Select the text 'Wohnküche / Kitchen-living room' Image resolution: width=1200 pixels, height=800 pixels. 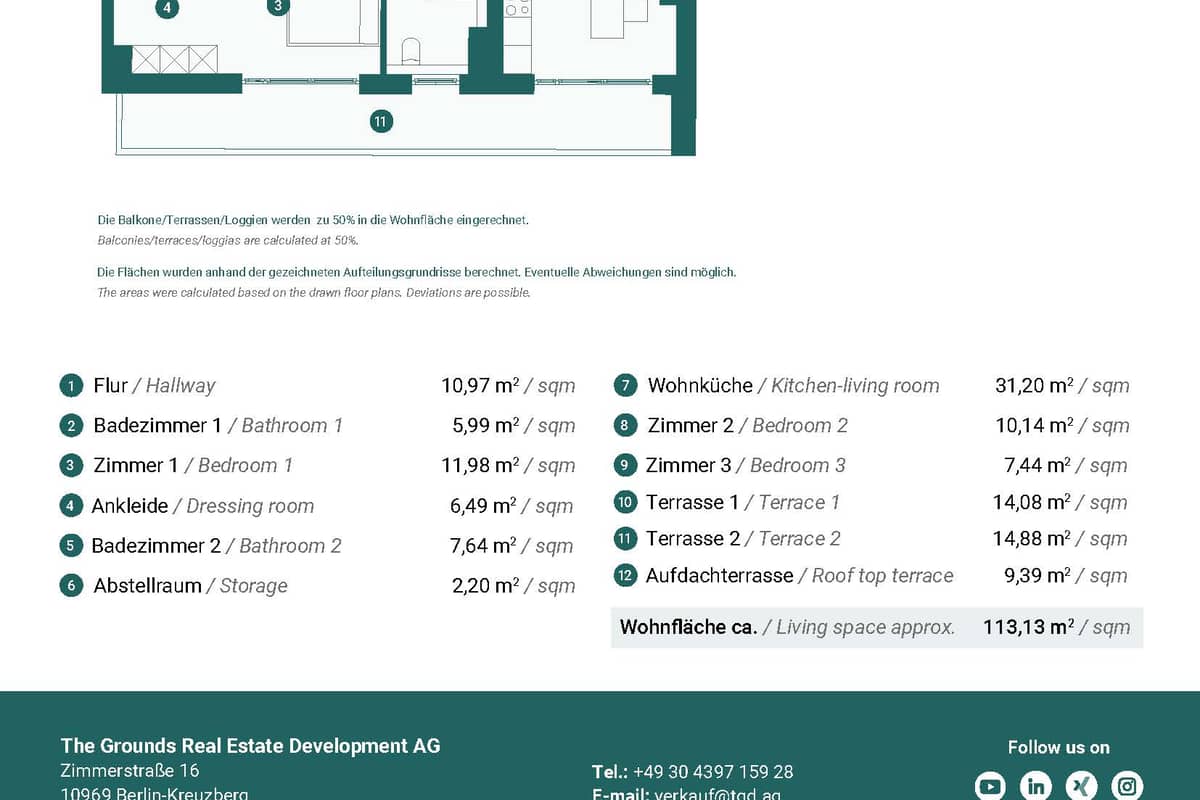(794, 386)
